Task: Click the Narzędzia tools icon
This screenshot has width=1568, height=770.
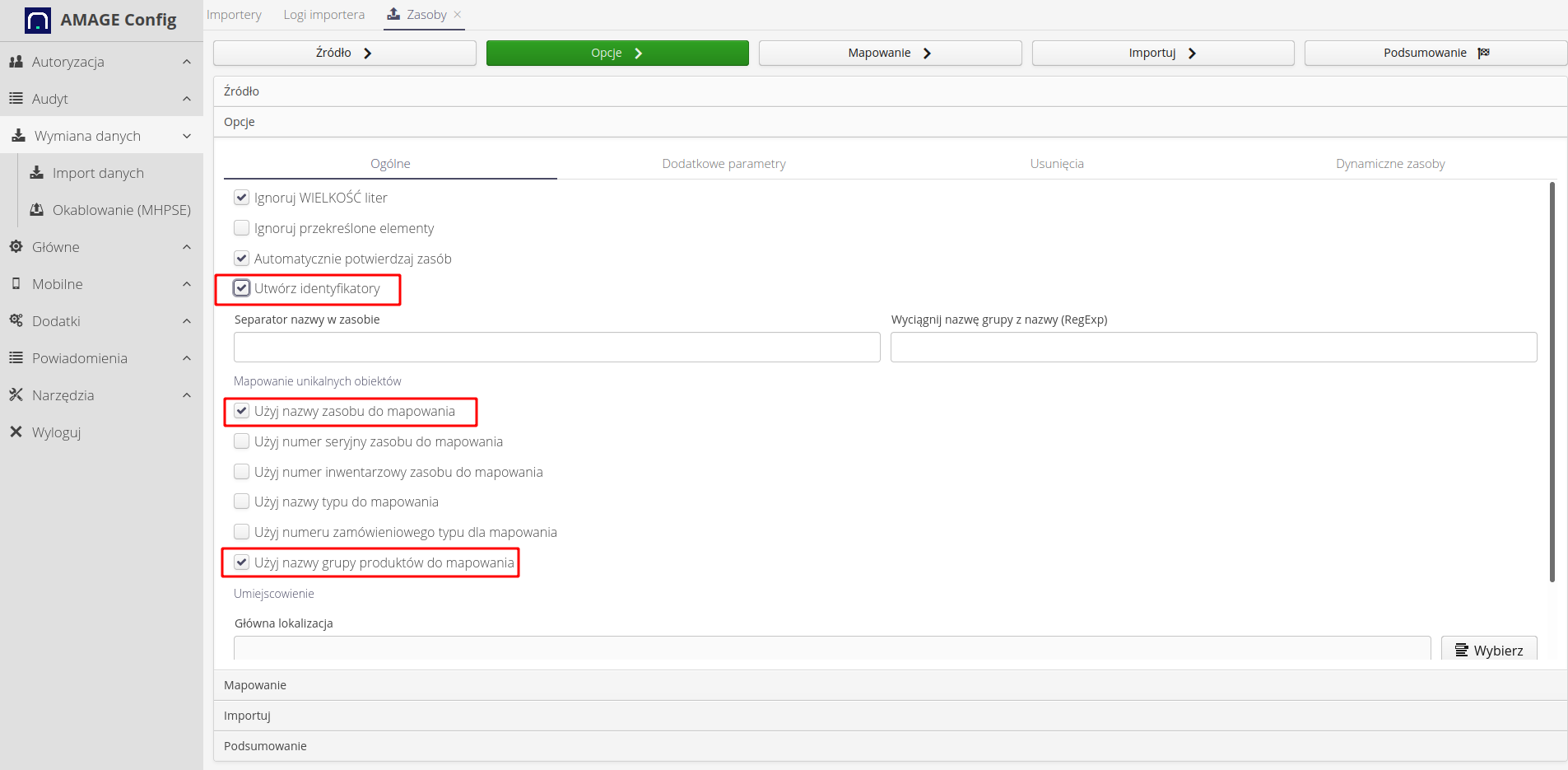Action: (16, 395)
